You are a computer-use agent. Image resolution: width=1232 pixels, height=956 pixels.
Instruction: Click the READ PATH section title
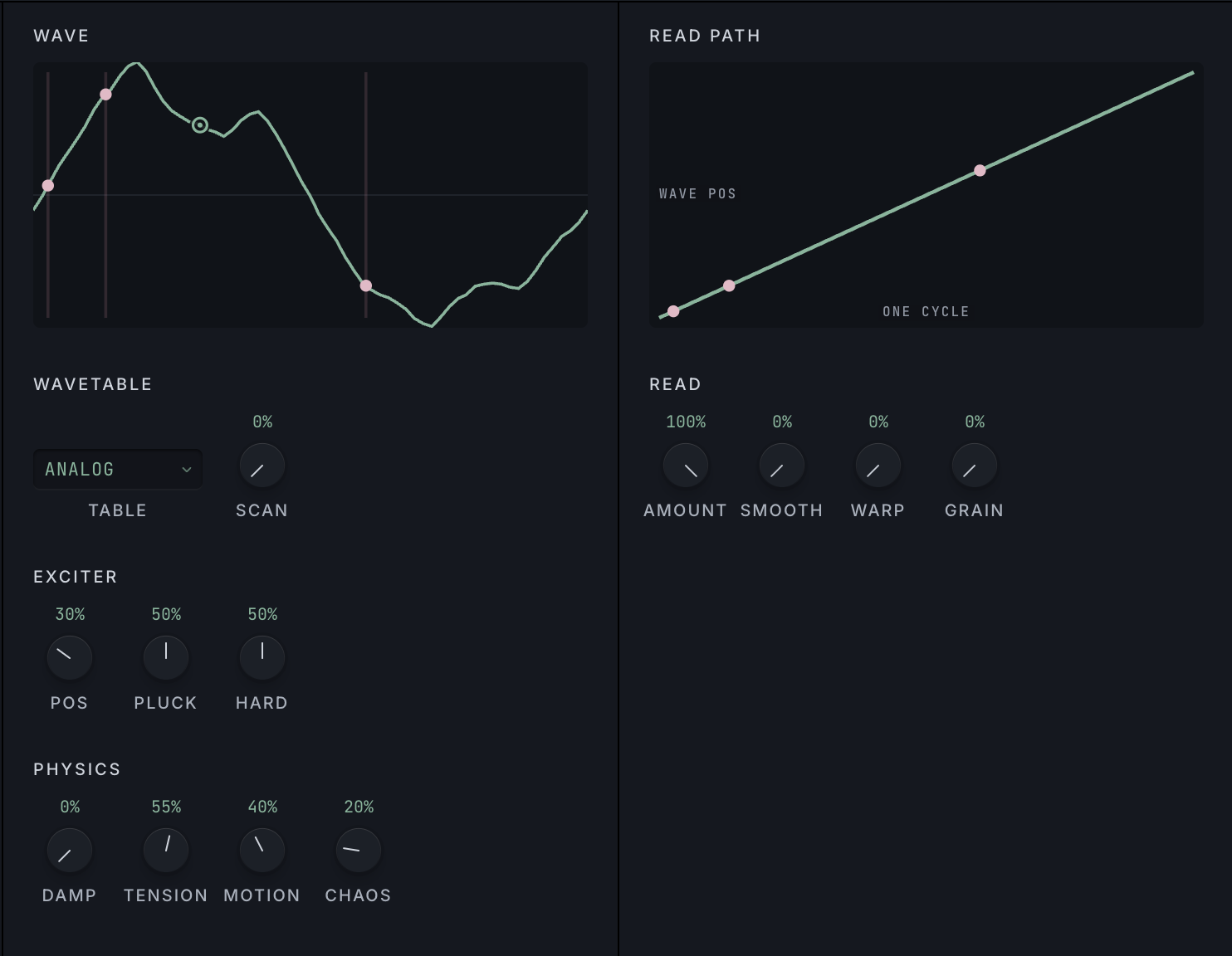point(705,36)
